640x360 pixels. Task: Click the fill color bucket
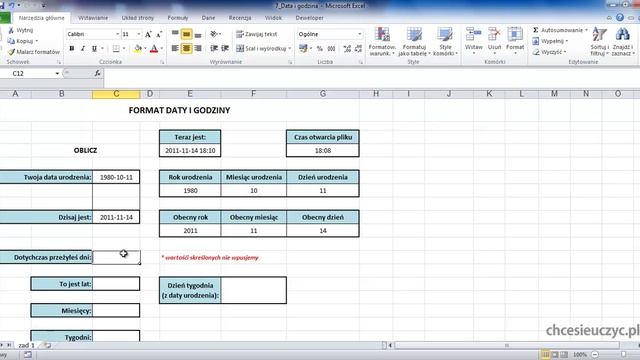pos(138,49)
